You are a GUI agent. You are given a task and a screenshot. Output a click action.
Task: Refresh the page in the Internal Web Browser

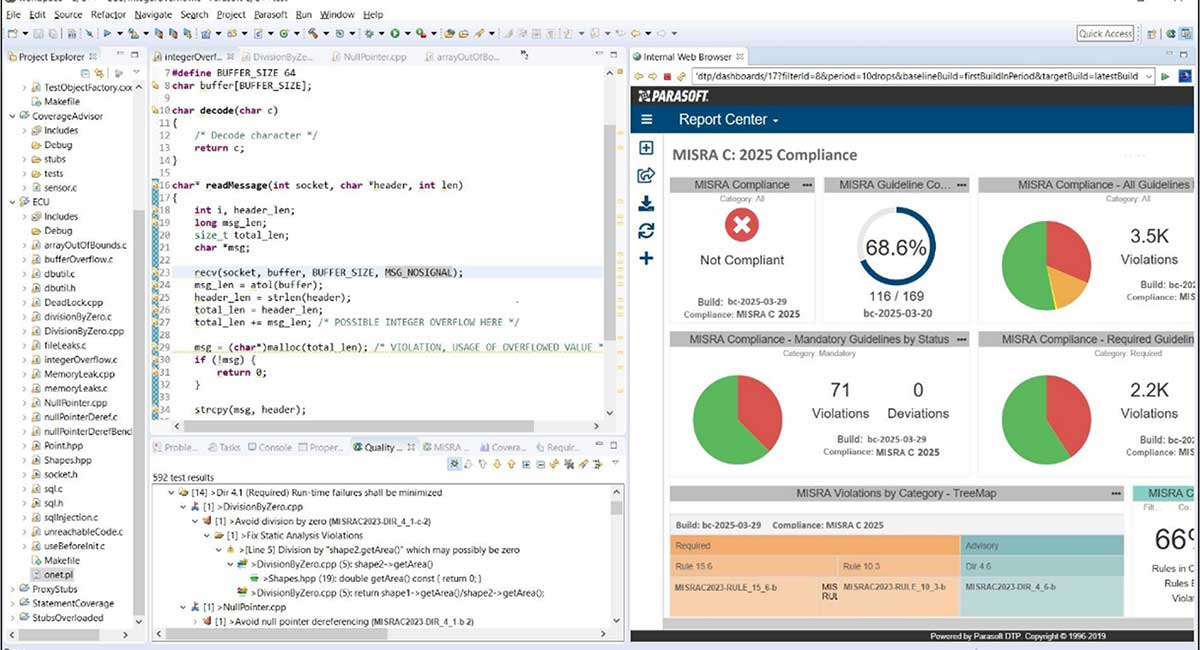(681, 76)
